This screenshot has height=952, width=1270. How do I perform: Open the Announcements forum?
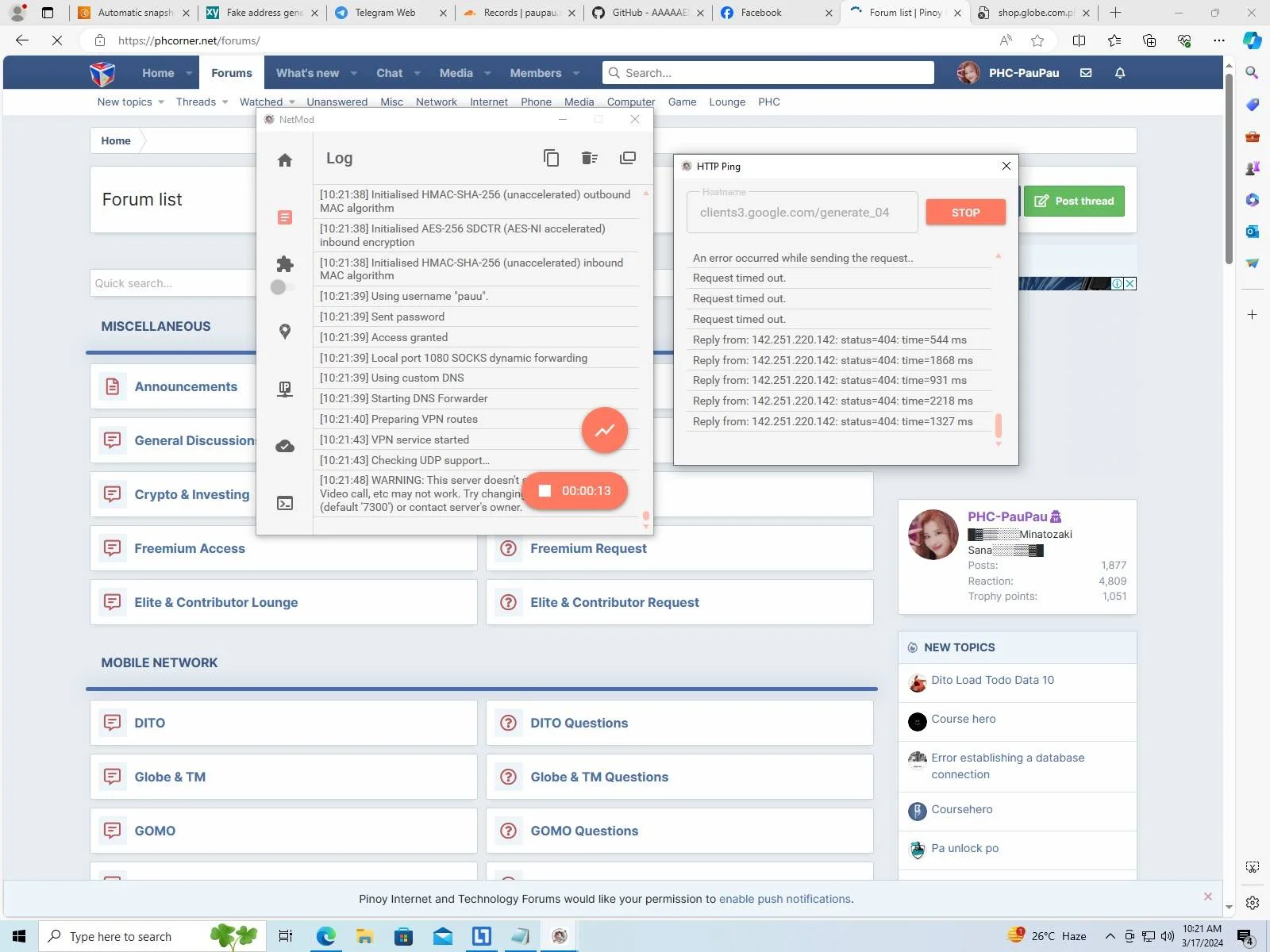point(186,386)
